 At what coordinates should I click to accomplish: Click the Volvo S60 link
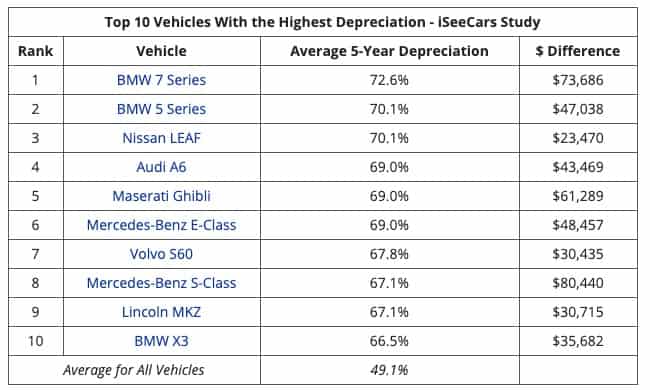coord(161,254)
